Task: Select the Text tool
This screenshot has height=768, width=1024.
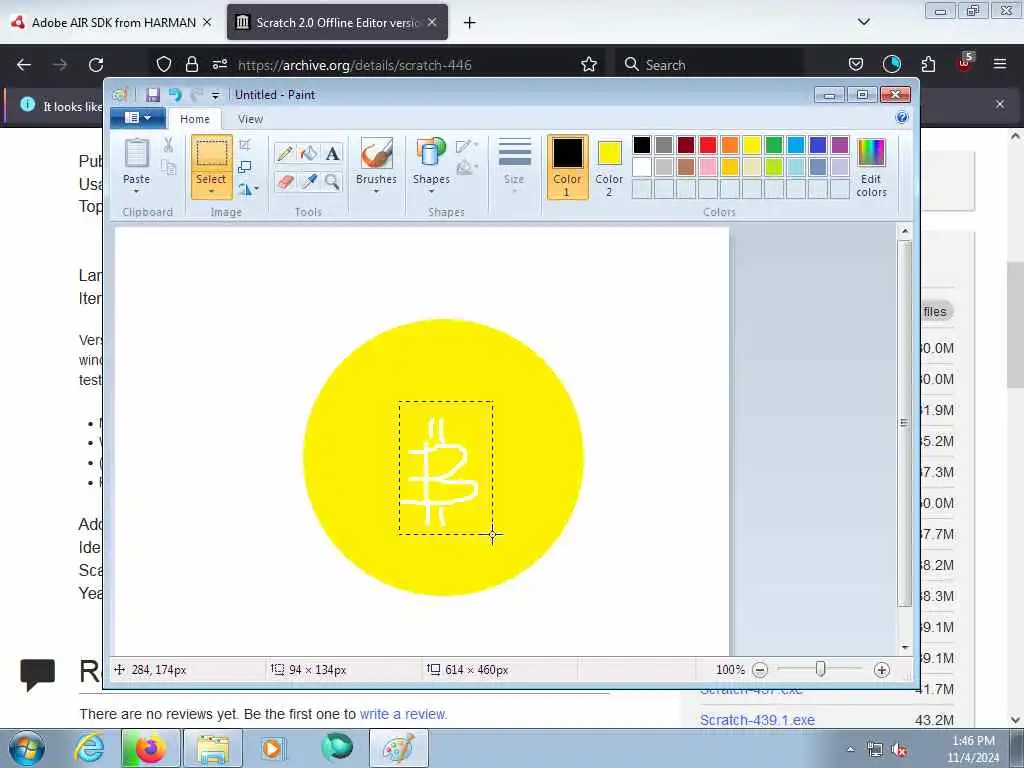Action: click(x=332, y=153)
